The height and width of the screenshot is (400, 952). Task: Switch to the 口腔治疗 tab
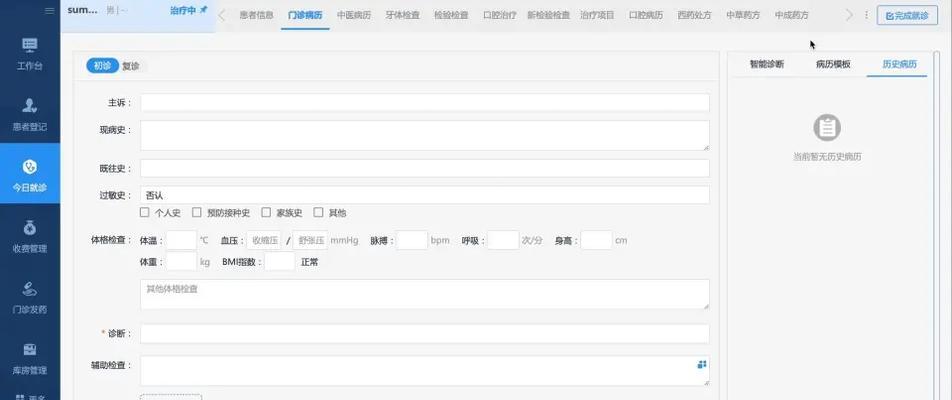(x=500, y=16)
